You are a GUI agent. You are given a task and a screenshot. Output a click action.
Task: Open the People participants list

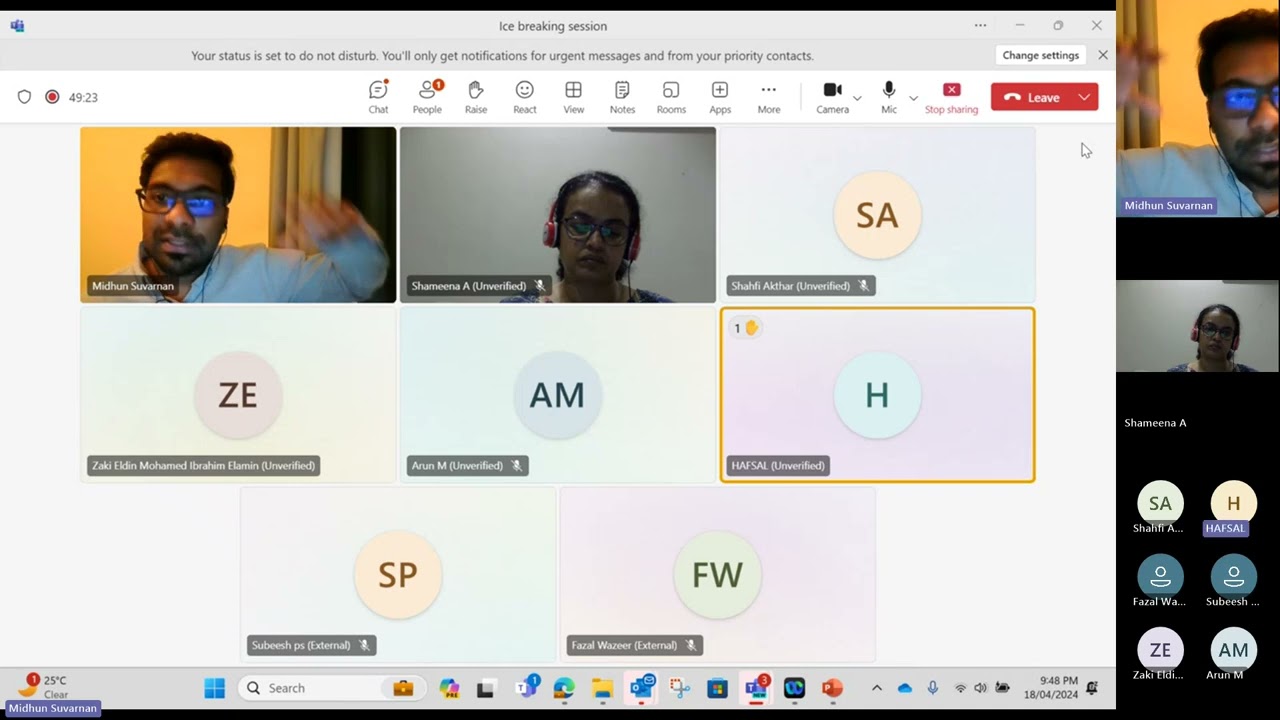click(x=427, y=97)
